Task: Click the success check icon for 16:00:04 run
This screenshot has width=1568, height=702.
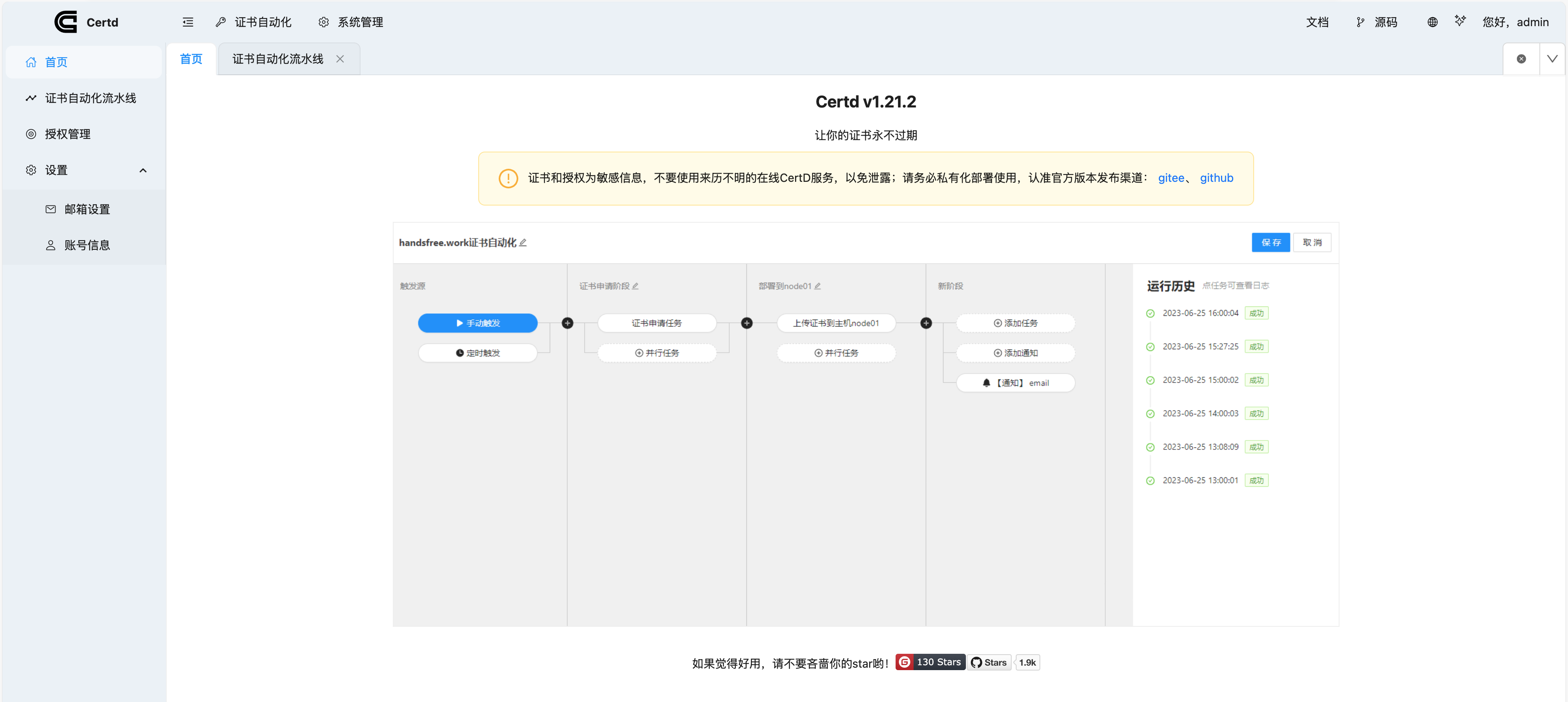Action: [1150, 313]
